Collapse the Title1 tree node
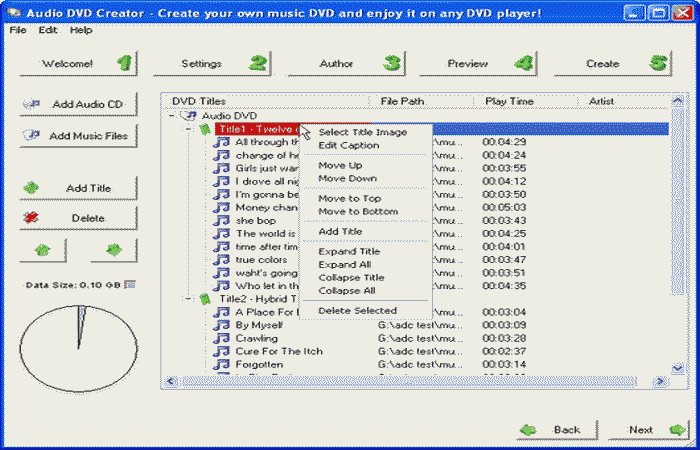Viewport: 700px width, 450px height. coord(188,129)
